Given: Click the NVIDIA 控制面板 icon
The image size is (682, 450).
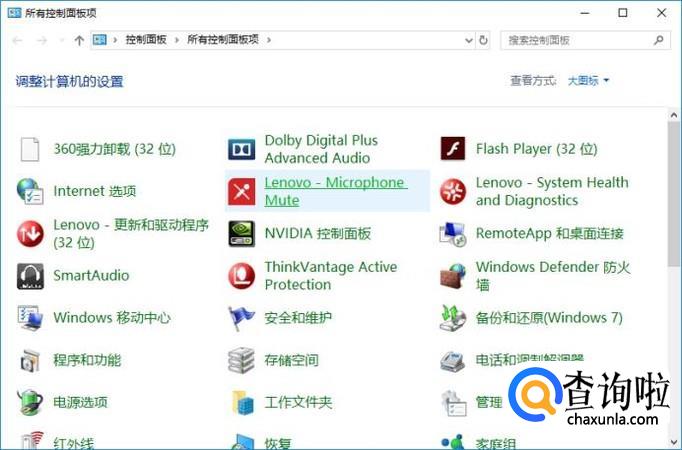Looking at the screenshot, I should 241,233.
